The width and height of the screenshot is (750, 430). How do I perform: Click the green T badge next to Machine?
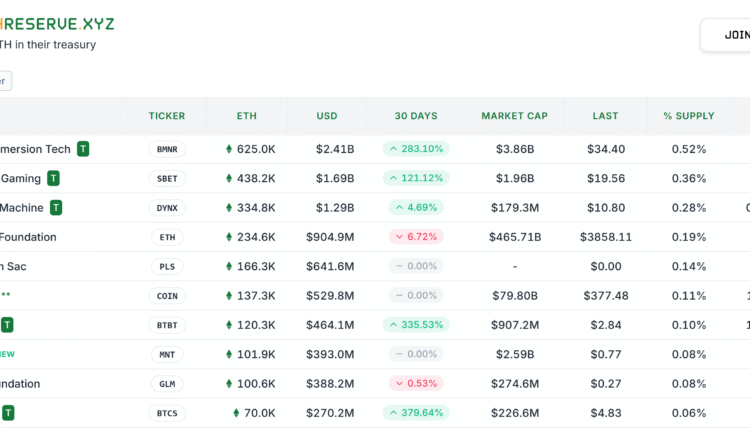coord(56,208)
